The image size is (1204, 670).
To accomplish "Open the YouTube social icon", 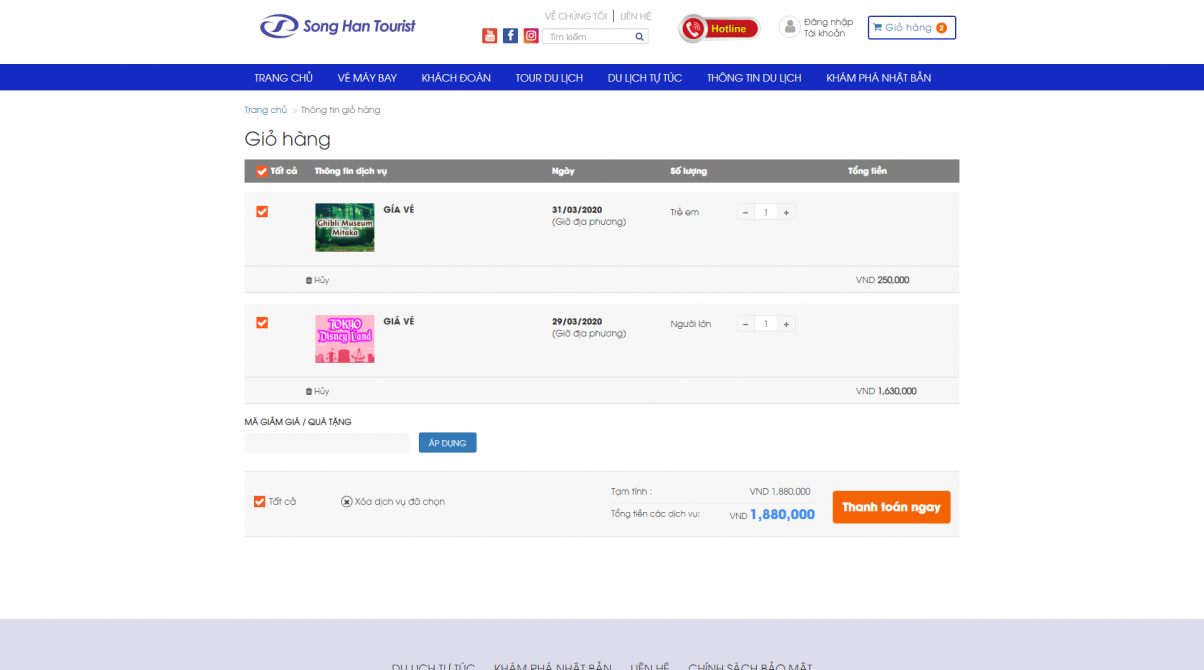I will 489,36.
